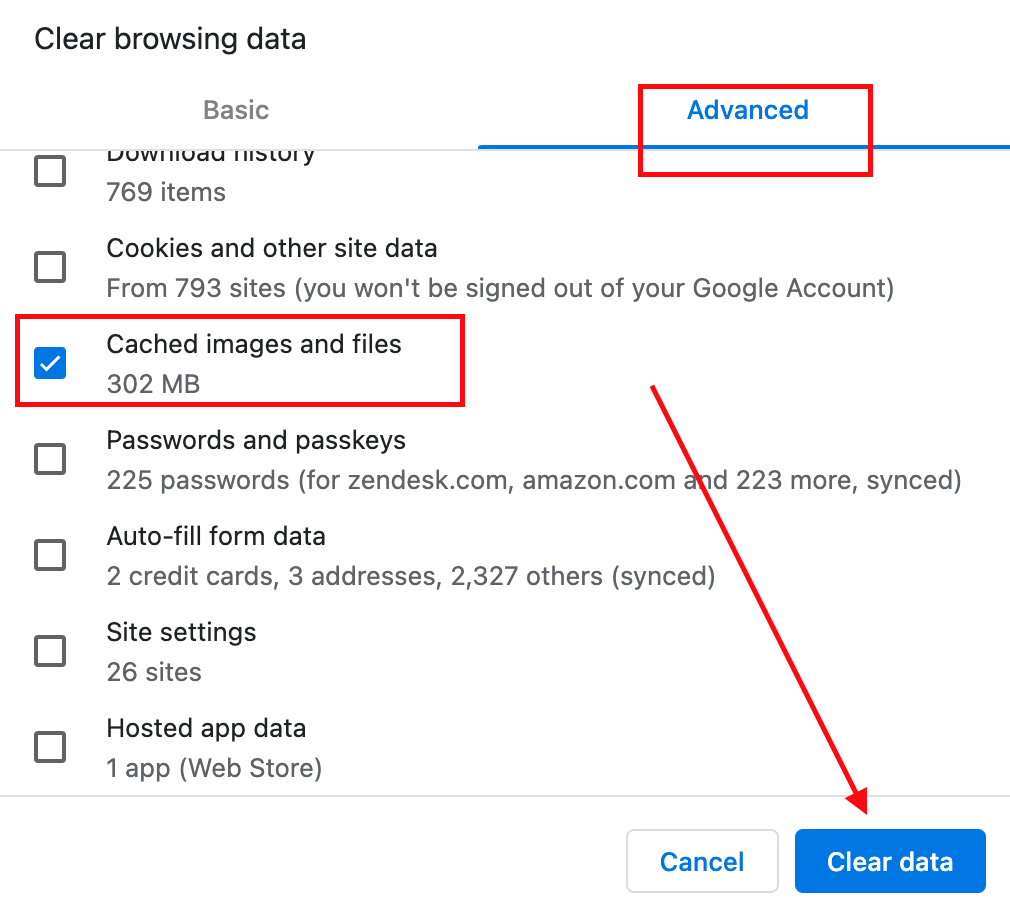Click the 'Passwords and passkeys' label
Viewport: 1010px width, 906px height.
pyautogui.click(x=256, y=440)
